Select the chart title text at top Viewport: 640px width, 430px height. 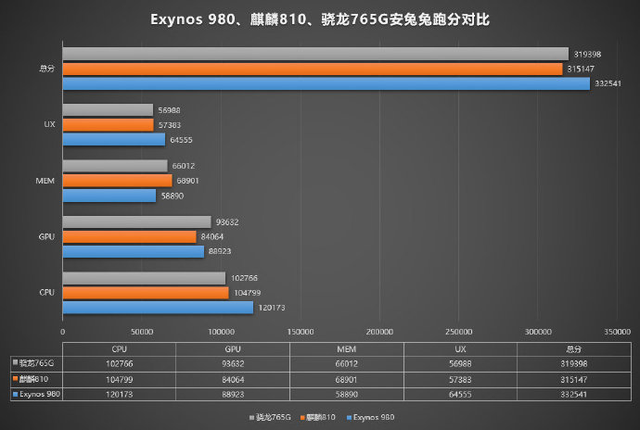(320, 19)
